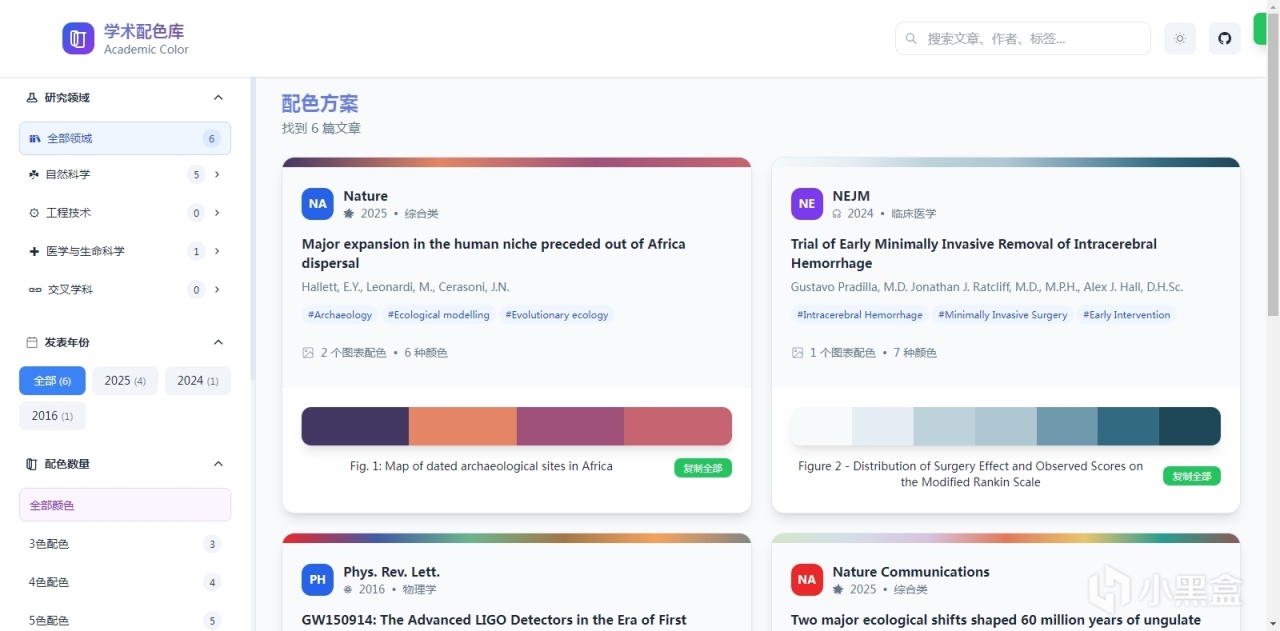The height and width of the screenshot is (631, 1280).
Task: Select the 全部 (6) year filter
Action: pyautogui.click(x=52, y=381)
